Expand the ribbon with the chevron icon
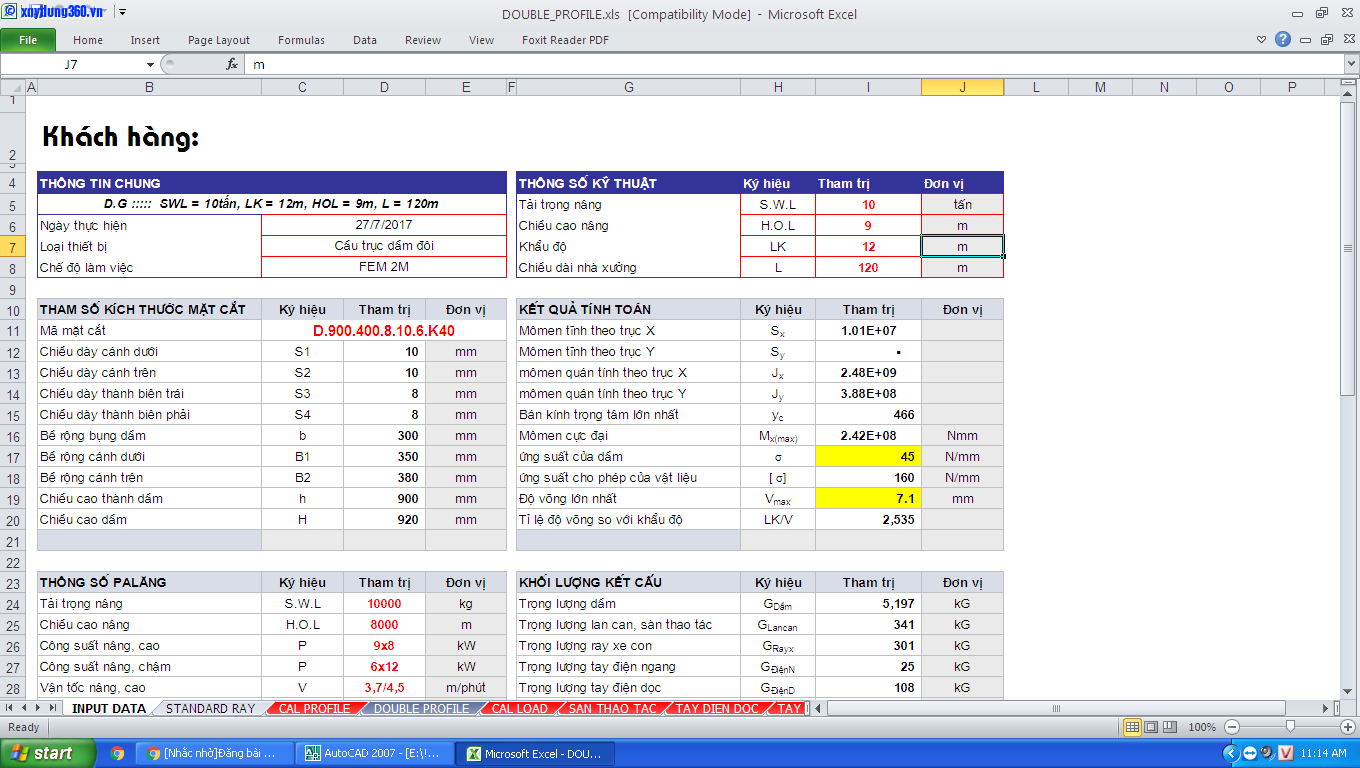 [1262, 40]
